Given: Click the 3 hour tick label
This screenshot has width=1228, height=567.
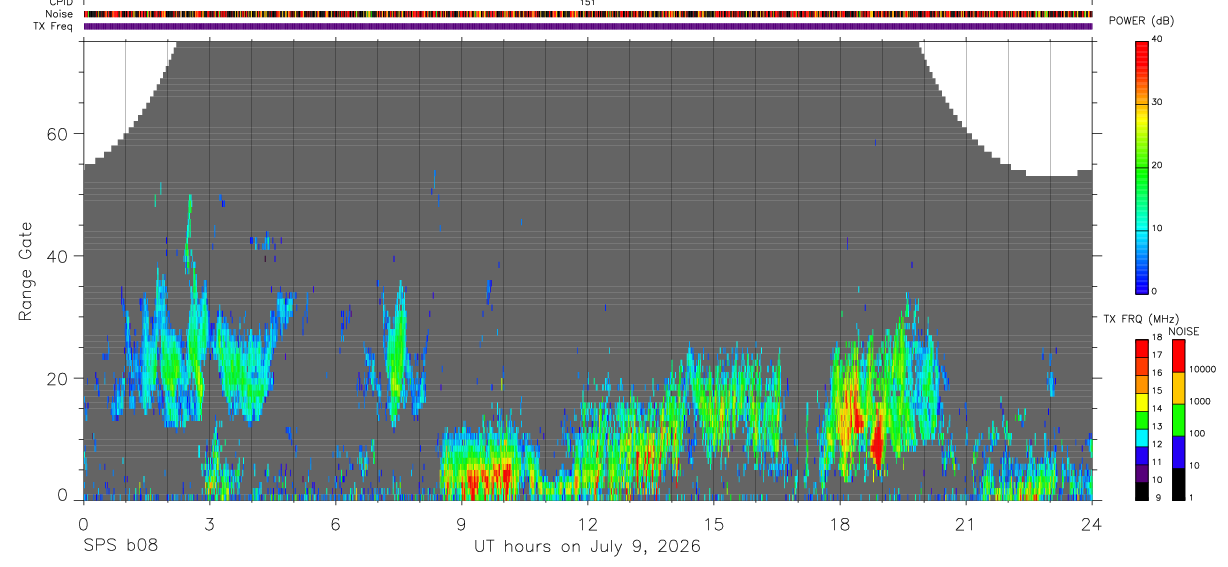Looking at the screenshot, I should [x=209, y=523].
